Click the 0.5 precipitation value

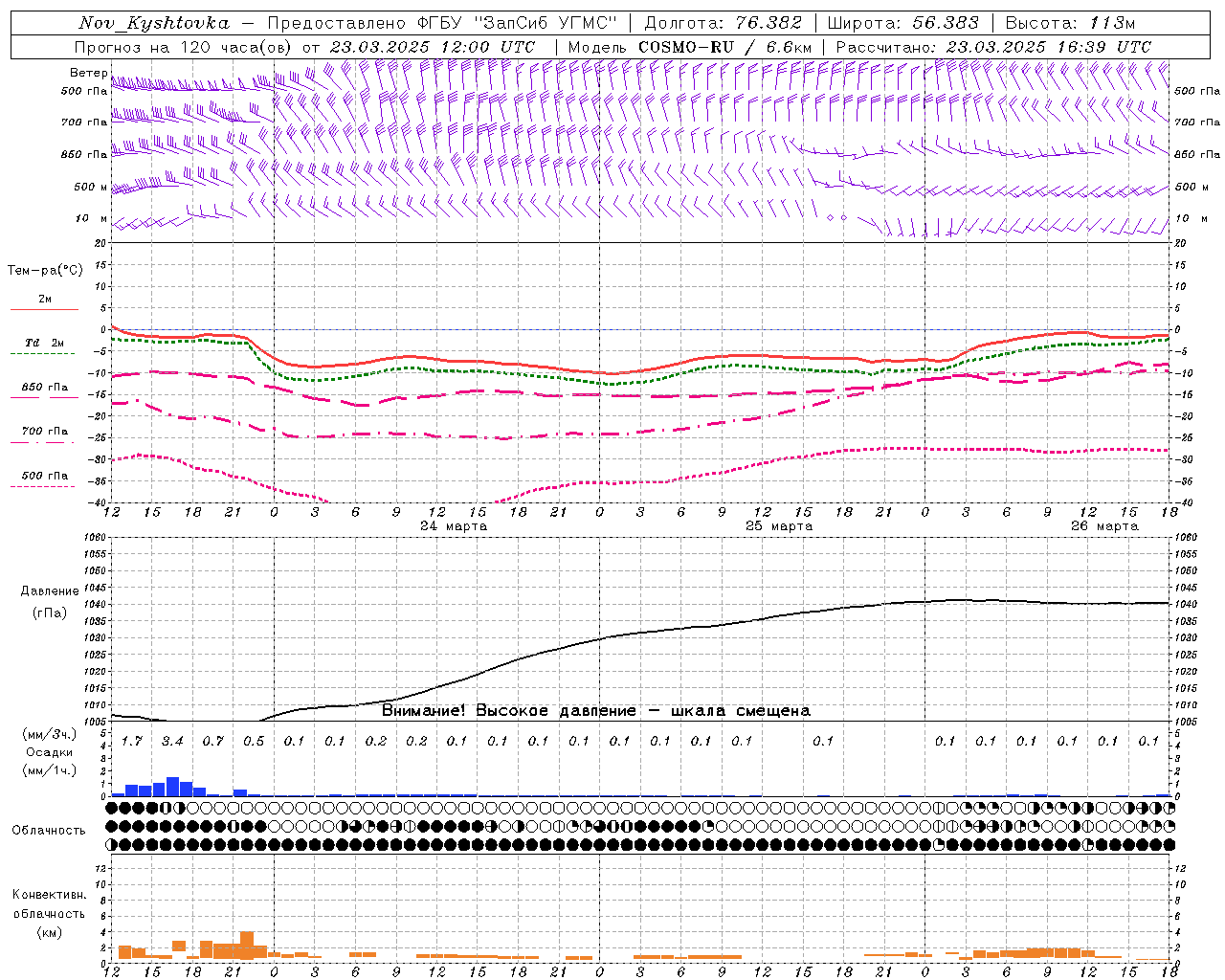[253, 741]
